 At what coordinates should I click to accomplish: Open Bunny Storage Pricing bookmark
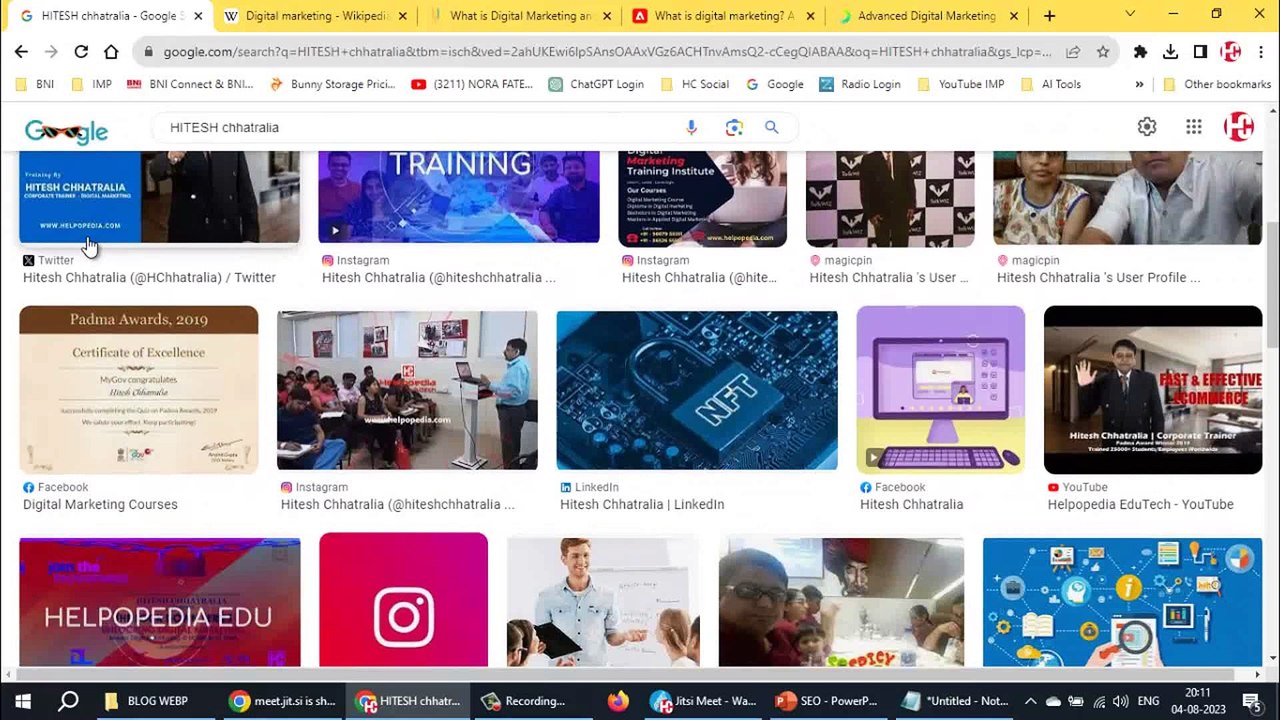[x=332, y=84]
